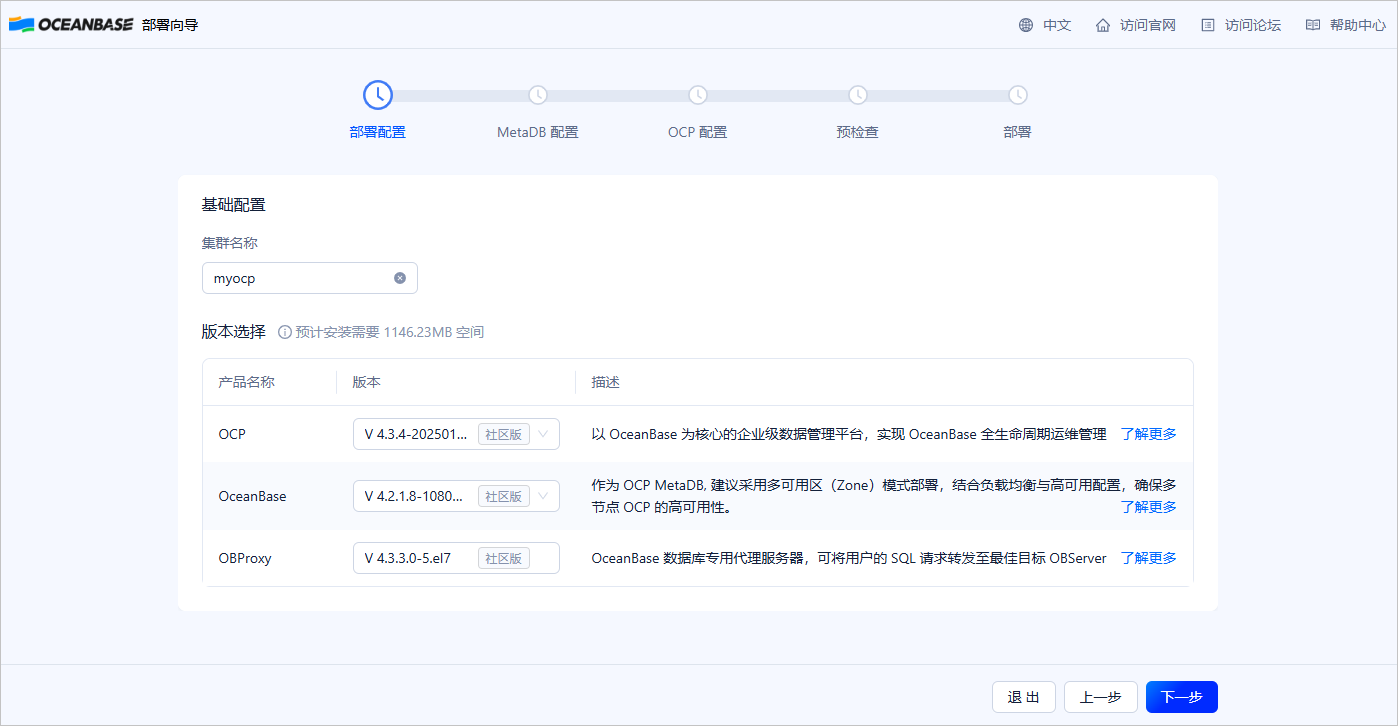Click the OCP description text
Screen dimensions: 1398x726
[849, 434]
